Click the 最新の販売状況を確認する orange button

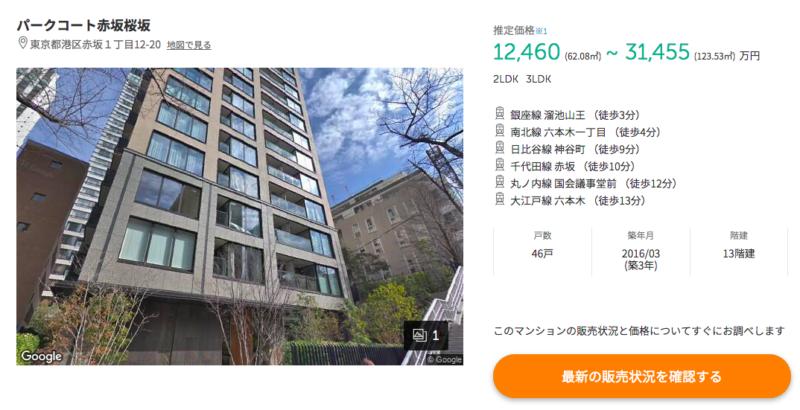pyautogui.click(x=641, y=377)
